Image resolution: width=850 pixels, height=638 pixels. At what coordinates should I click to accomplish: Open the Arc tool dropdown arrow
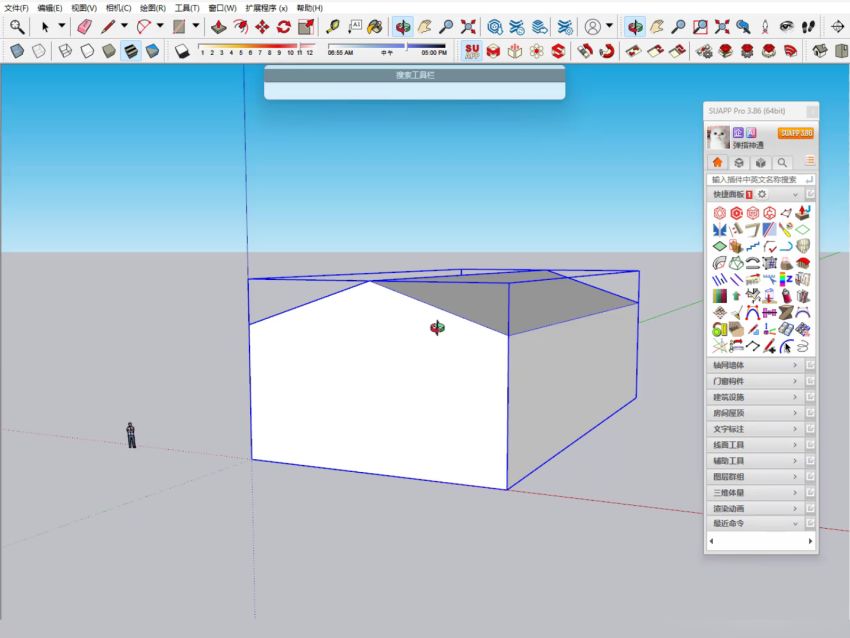click(160, 26)
